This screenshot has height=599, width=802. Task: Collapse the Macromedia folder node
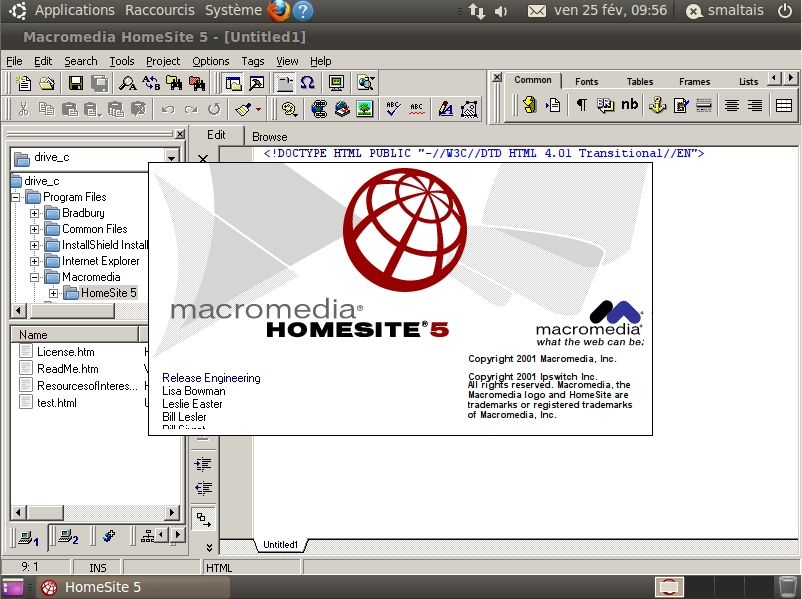click(35, 277)
